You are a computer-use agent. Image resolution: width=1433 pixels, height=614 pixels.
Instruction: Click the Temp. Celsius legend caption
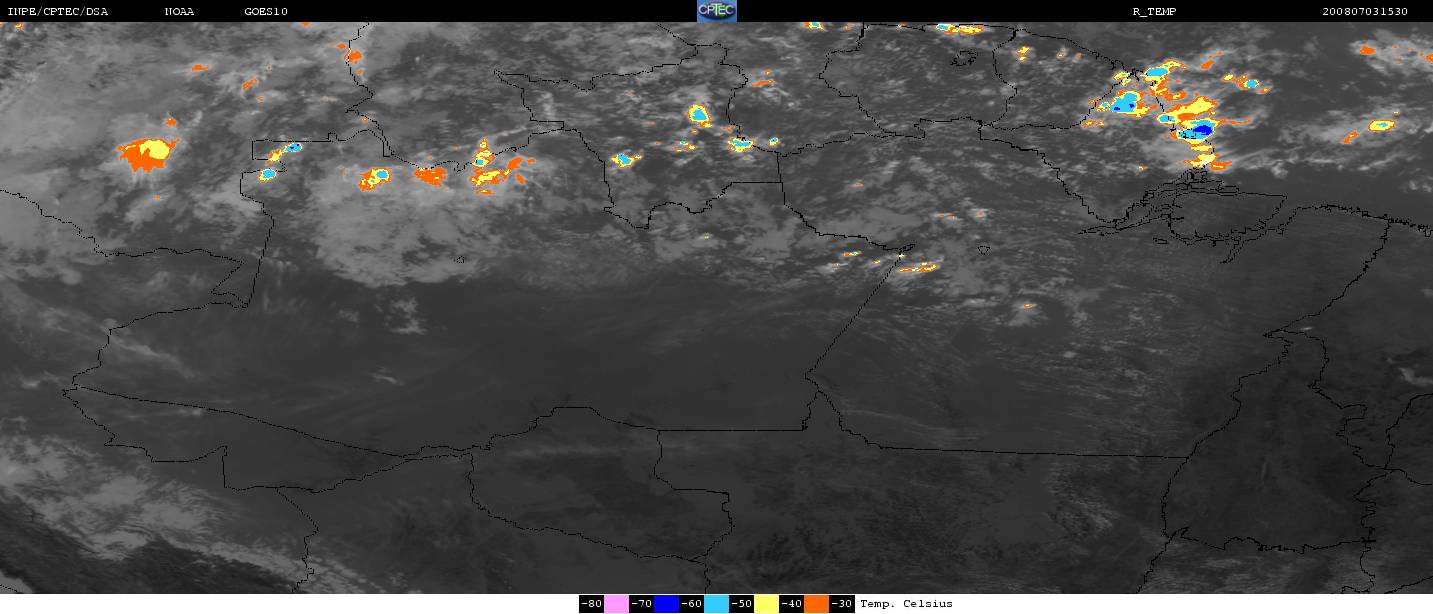(906, 604)
